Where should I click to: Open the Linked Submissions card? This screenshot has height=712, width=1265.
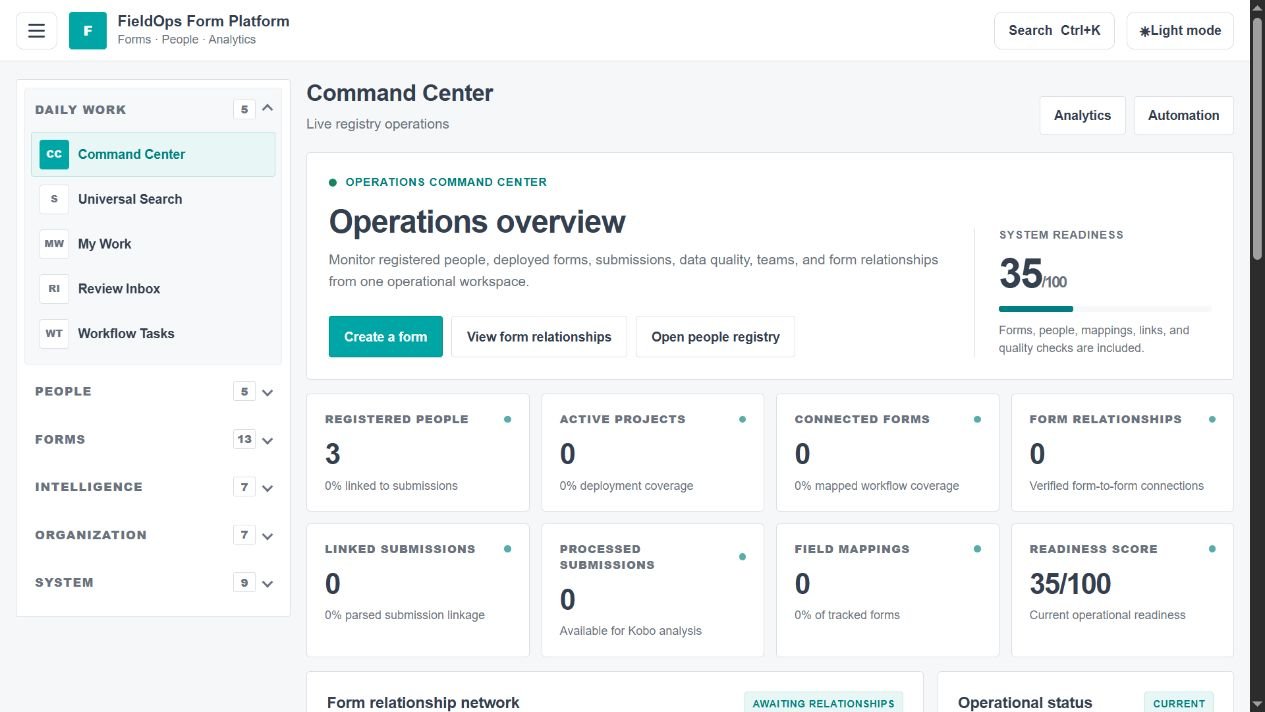(418, 590)
